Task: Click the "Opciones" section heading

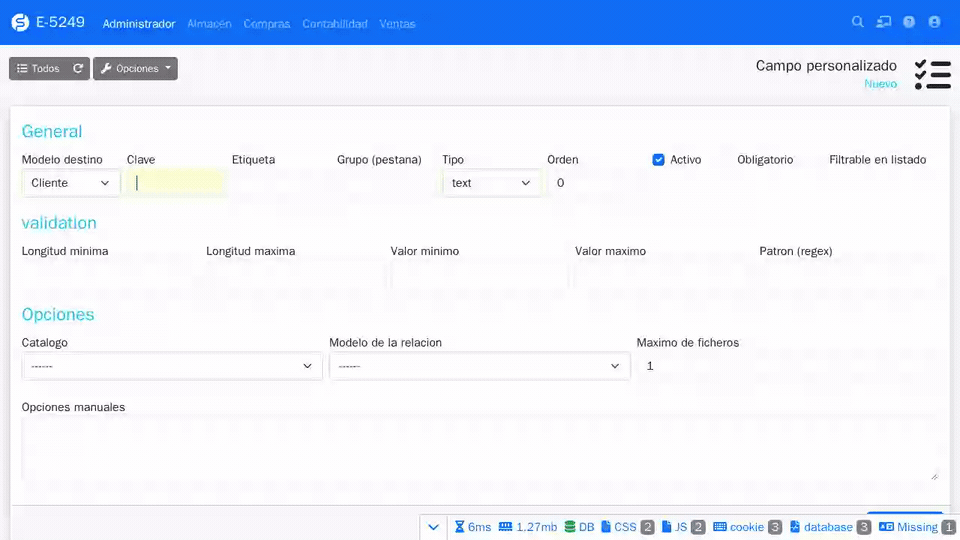Action: click(x=58, y=314)
